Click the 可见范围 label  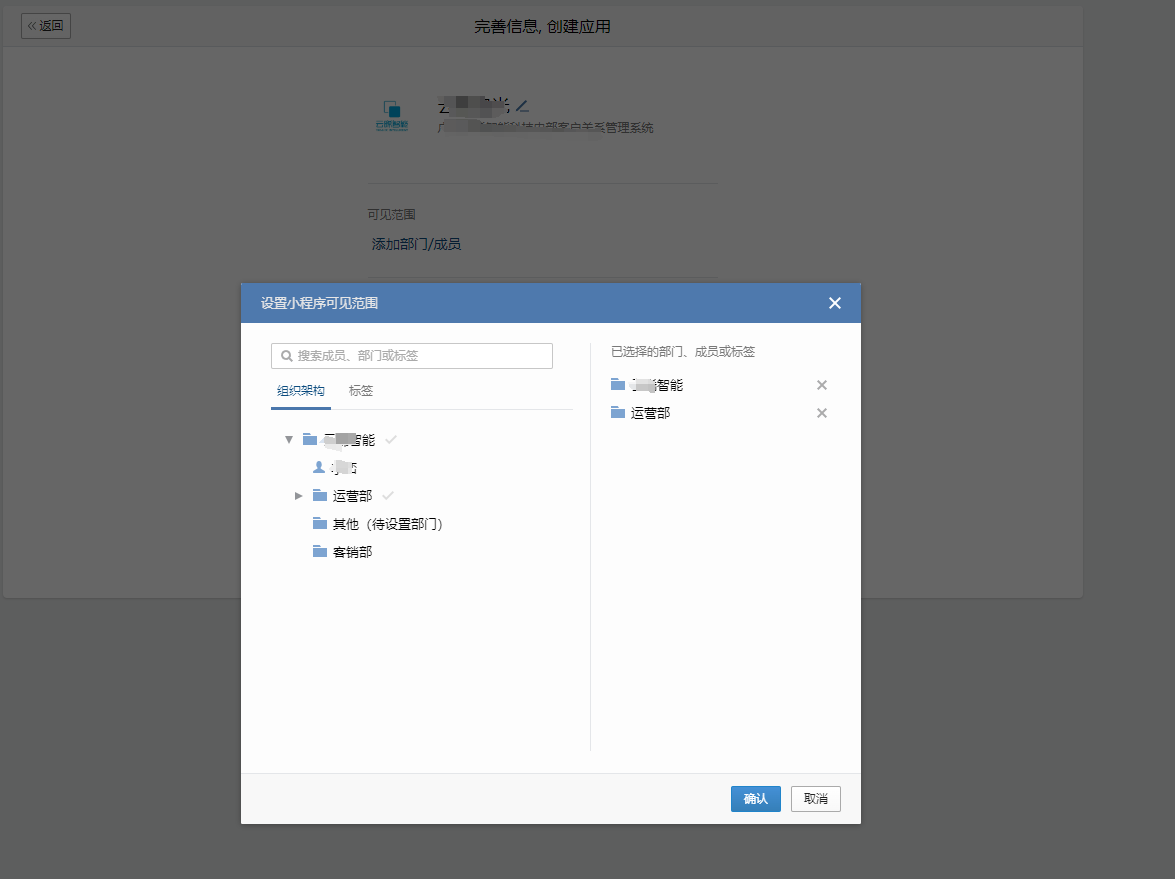point(391,214)
